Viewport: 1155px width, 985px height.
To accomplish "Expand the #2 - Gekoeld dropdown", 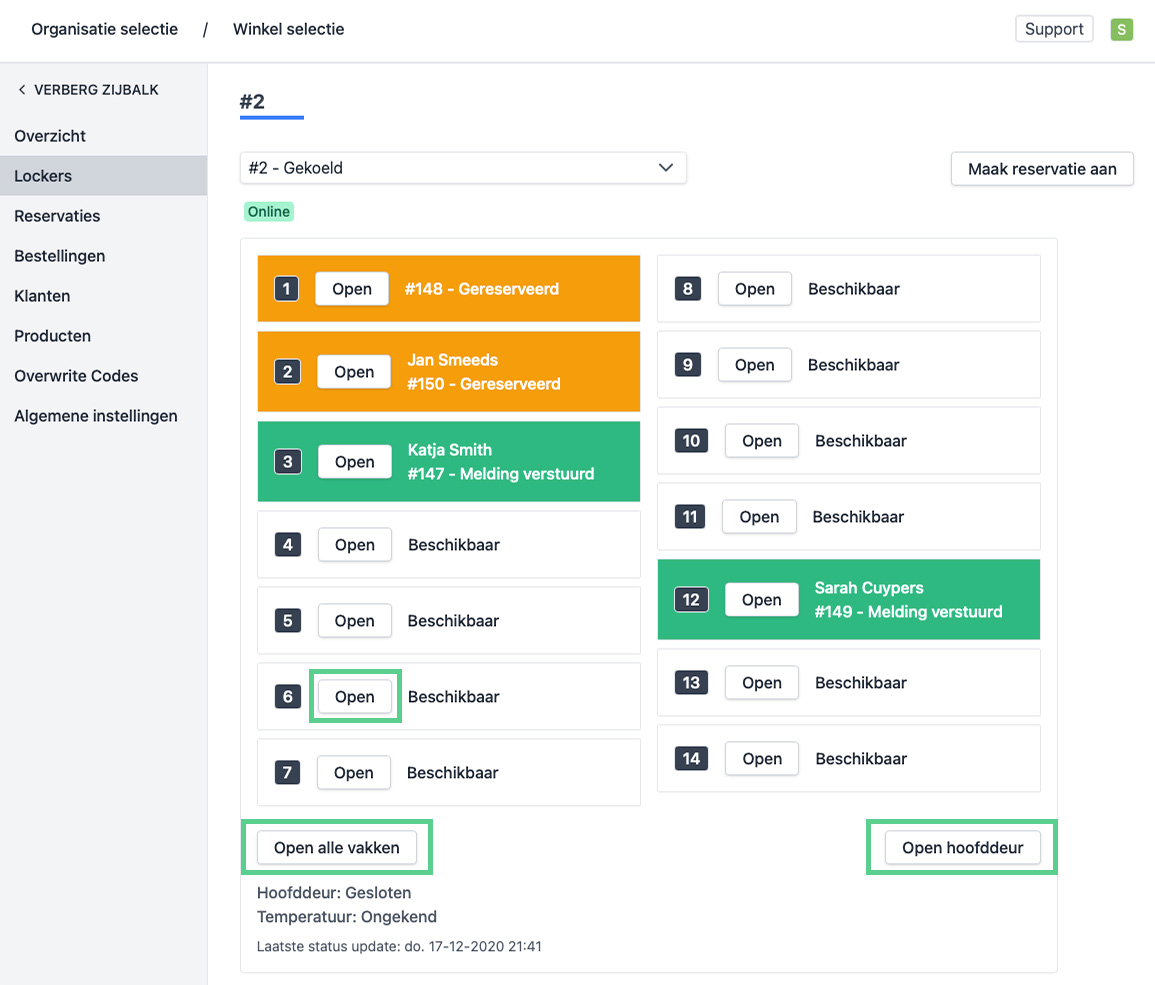I will [463, 168].
